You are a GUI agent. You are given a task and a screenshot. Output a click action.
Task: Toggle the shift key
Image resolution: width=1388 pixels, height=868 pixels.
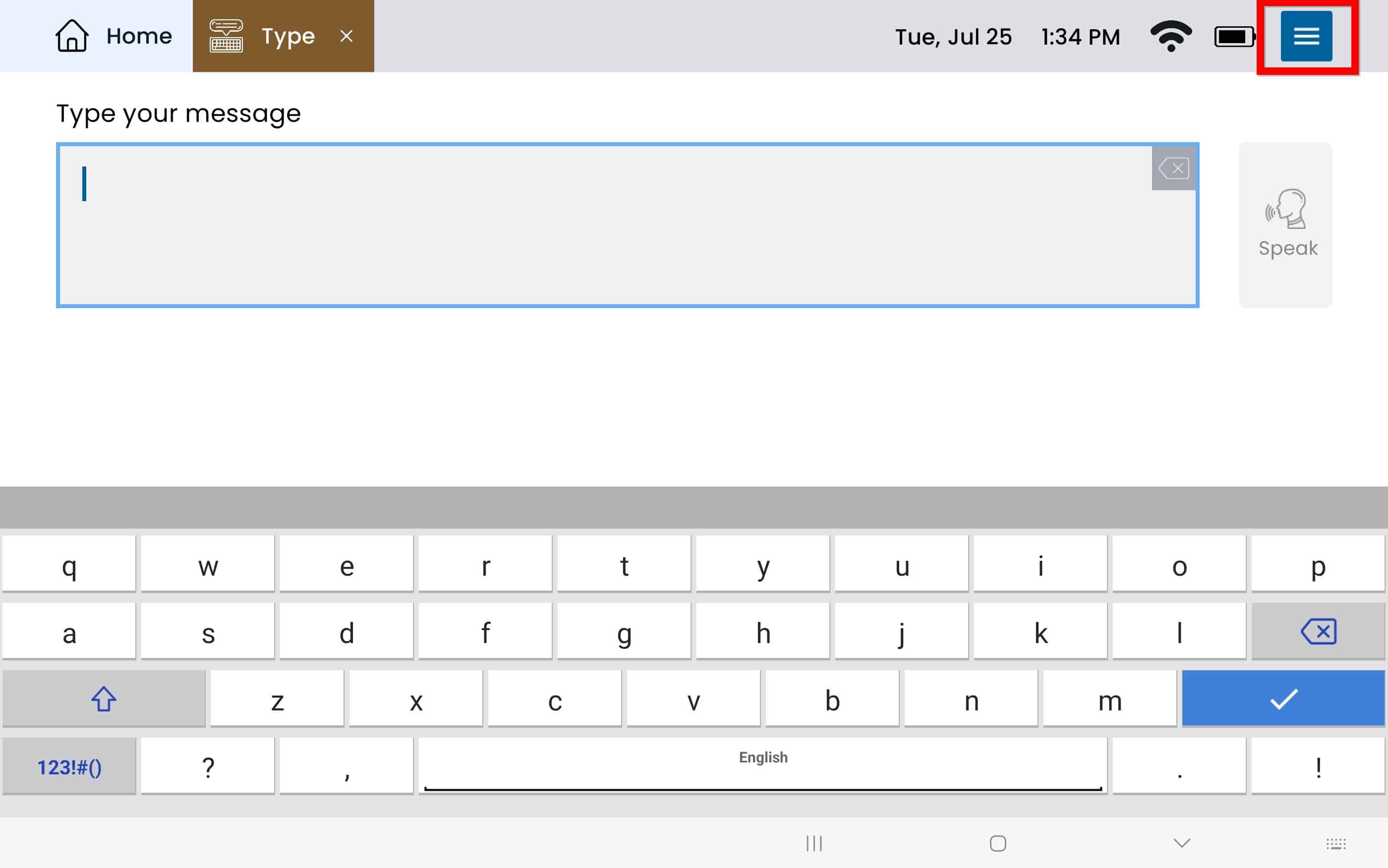tap(104, 699)
